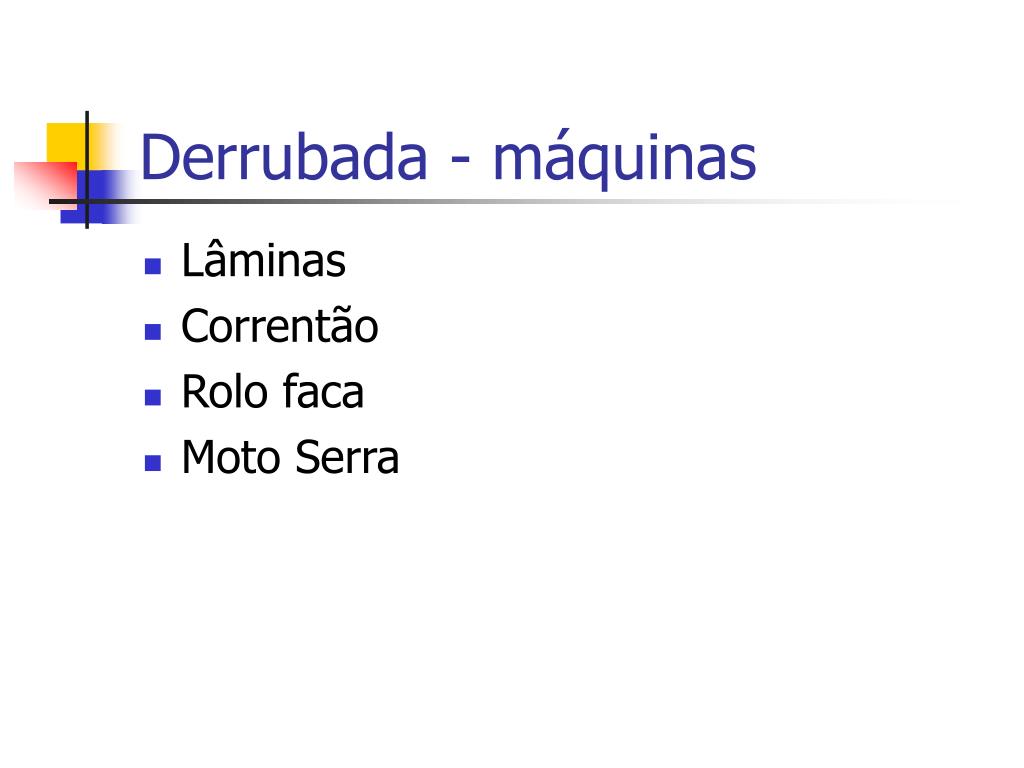Click the dash between the title words
Screen dimensions: 1024x768
(460, 159)
